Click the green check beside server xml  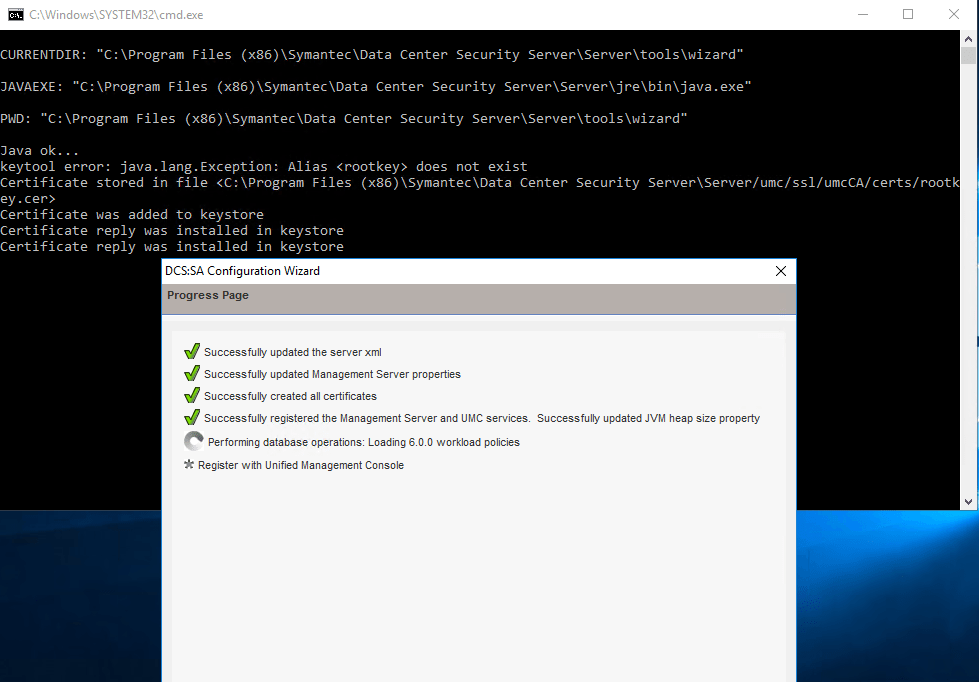tap(192, 352)
